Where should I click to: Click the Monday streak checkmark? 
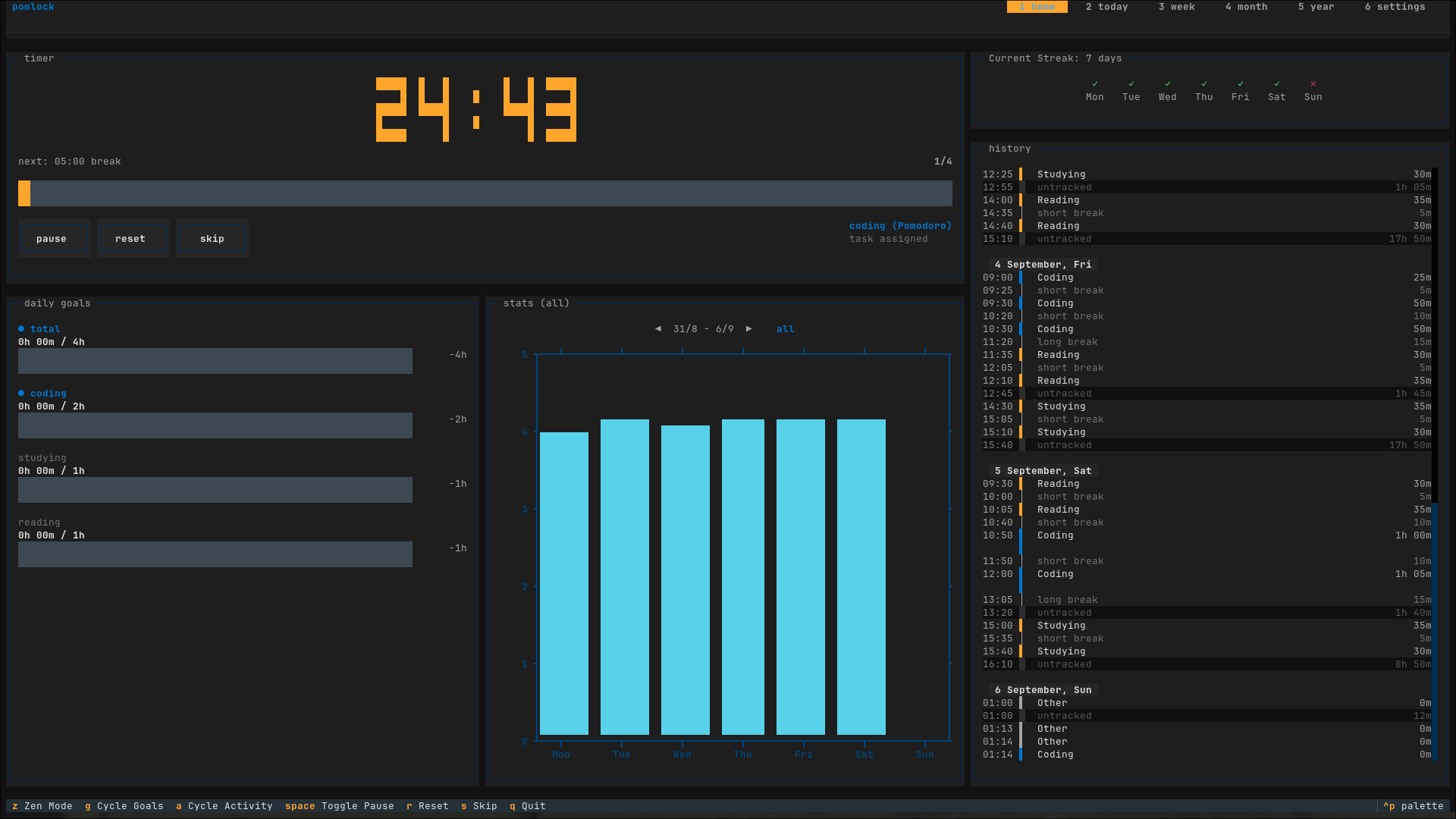tap(1095, 84)
